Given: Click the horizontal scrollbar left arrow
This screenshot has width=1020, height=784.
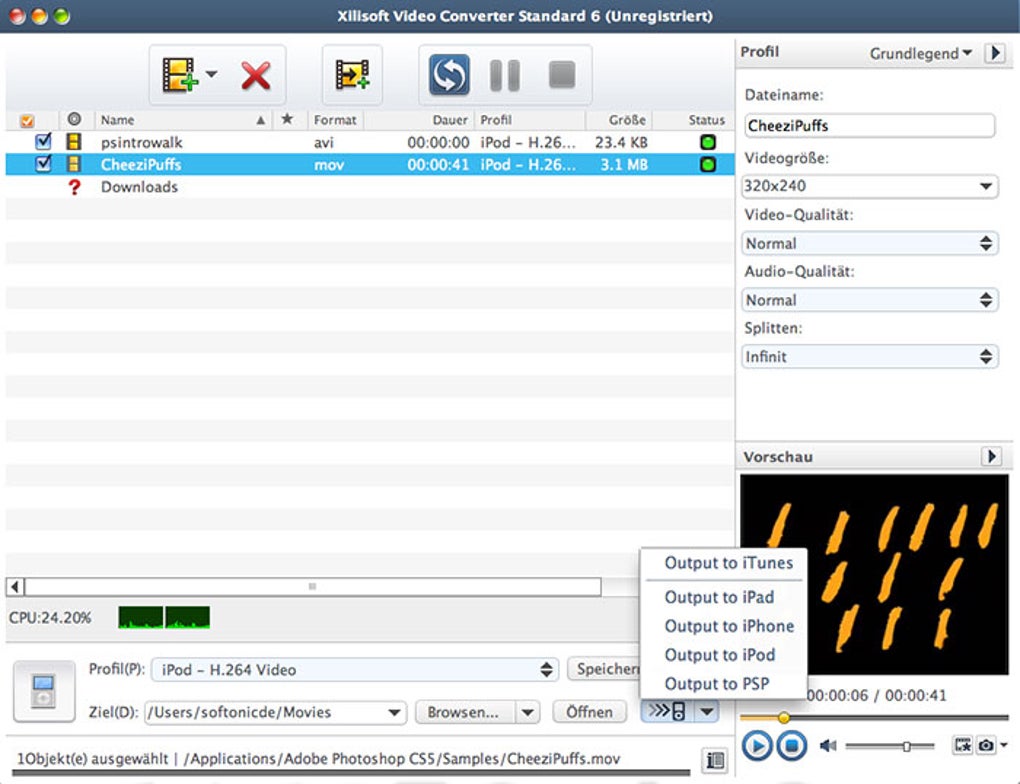Looking at the screenshot, I should tap(15, 587).
